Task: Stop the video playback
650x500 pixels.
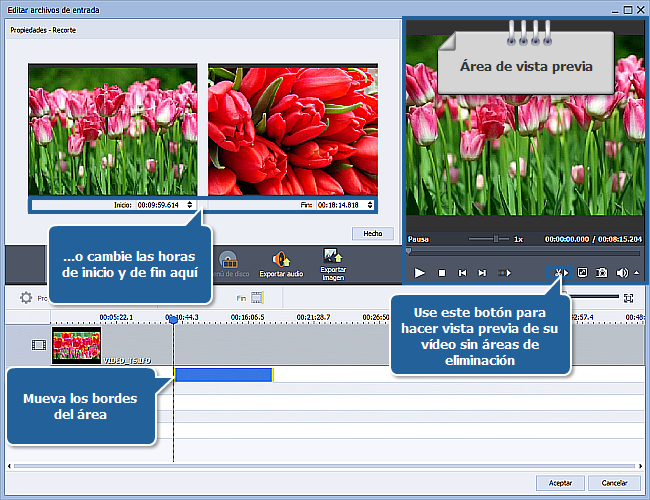Action: (441, 272)
